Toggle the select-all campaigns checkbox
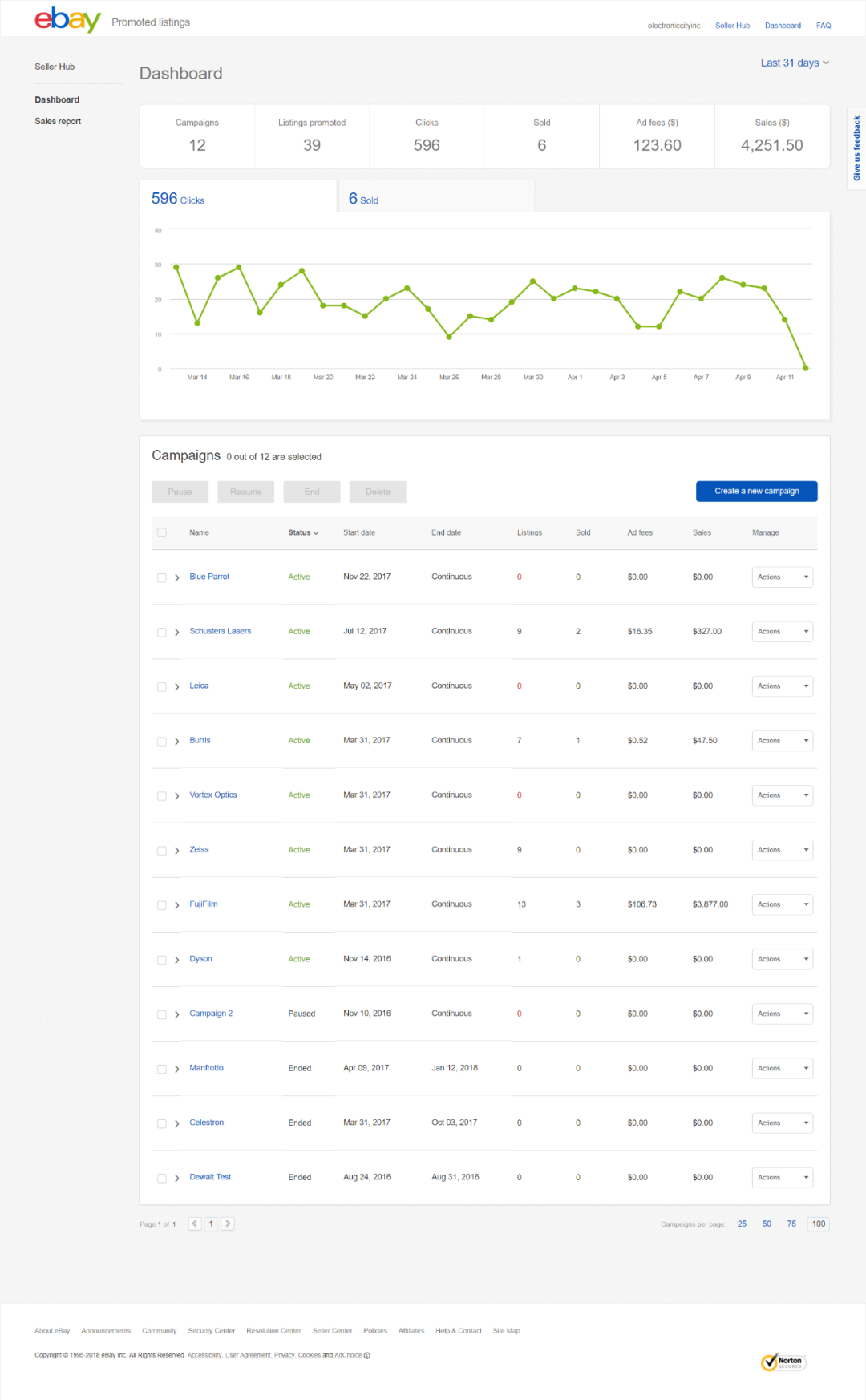This screenshot has width=866, height=1400. pos(162,532)
